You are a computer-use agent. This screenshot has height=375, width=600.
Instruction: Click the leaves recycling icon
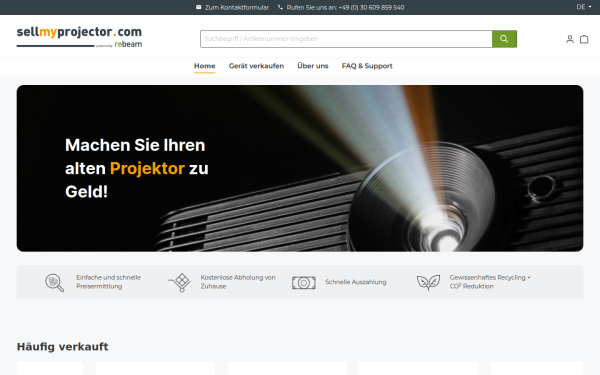pyautogui.click(x=428, y=282)
